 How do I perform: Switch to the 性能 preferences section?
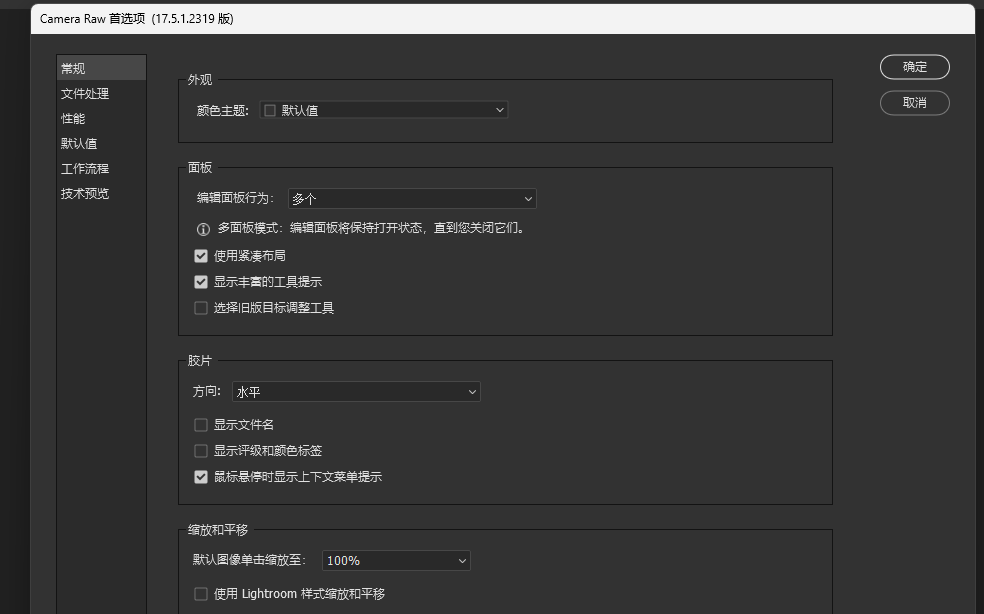pos(73,119)
